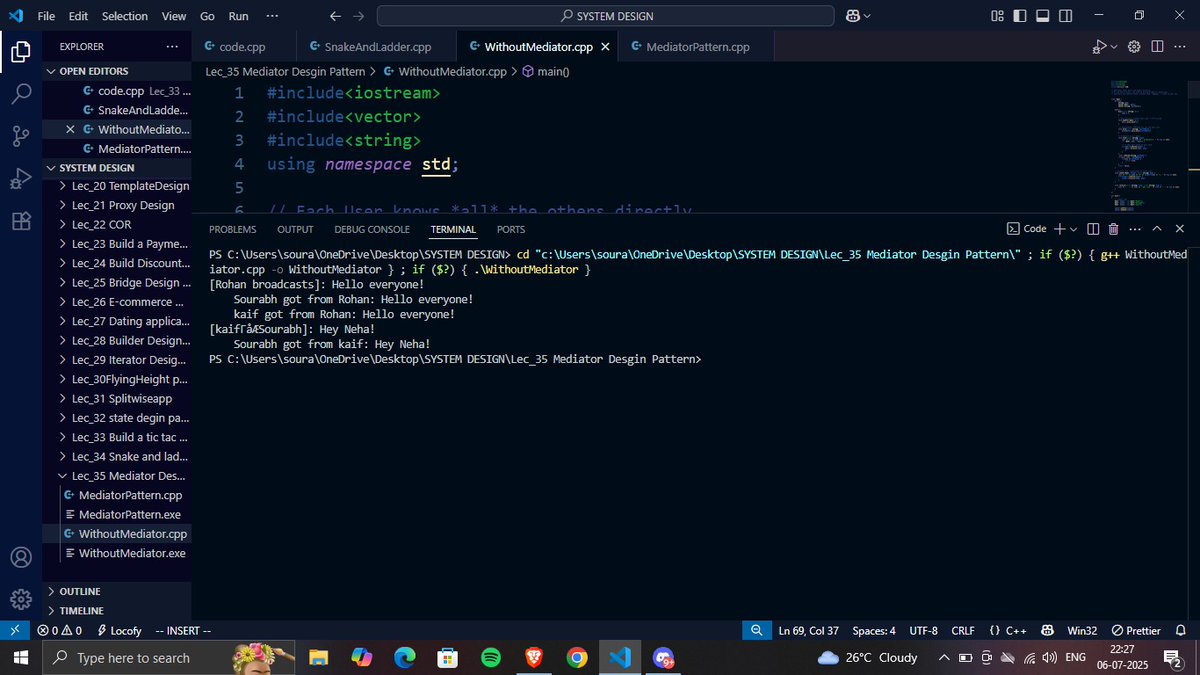The image size is (1200, 675).
Task: Open the Source Control view
Action: pos(20,137)
